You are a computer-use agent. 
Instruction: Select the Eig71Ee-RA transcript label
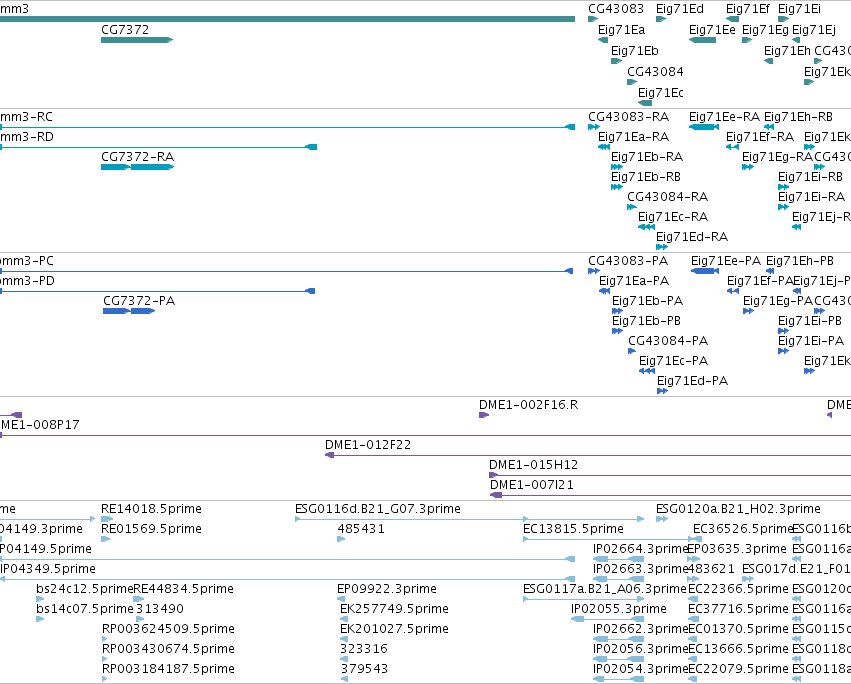pos(724,117)
